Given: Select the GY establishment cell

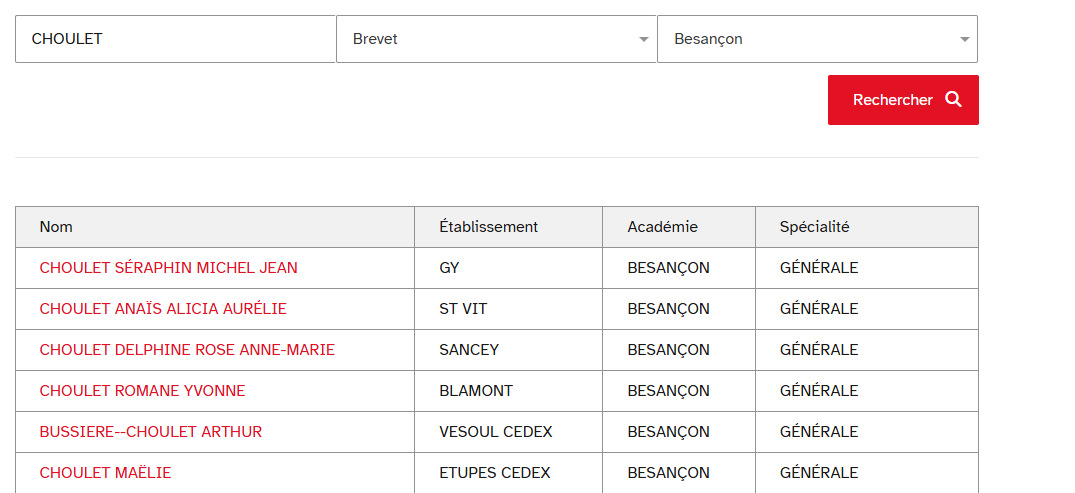Looking at the screenshot, I should pyautogui.click(x=509, y=268).
